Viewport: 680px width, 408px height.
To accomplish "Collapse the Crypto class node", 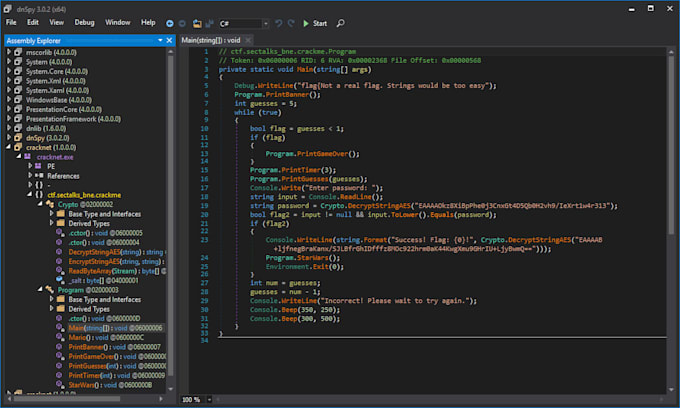I will 40,204.
